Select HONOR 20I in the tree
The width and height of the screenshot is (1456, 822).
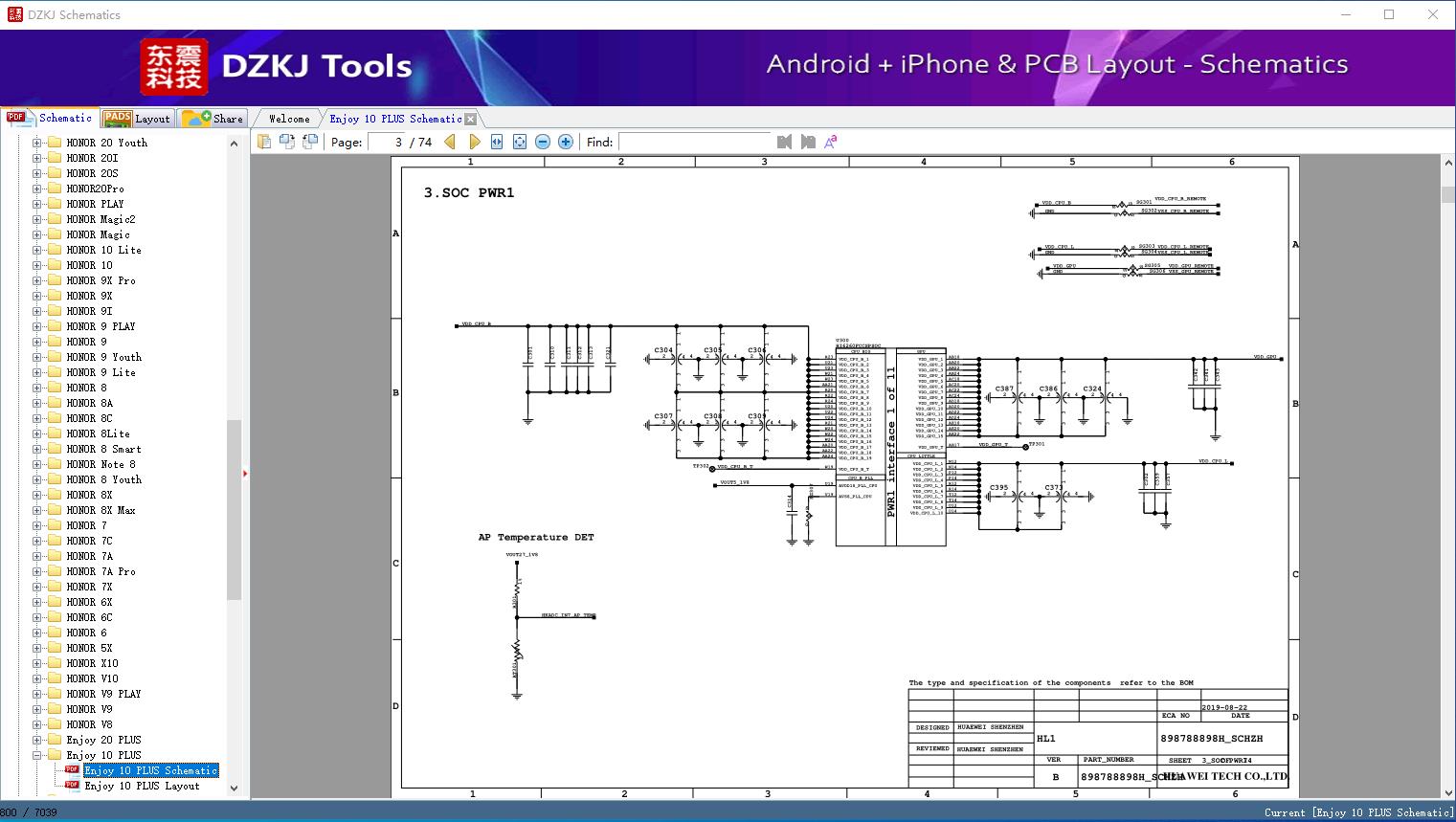pos(92,158)
